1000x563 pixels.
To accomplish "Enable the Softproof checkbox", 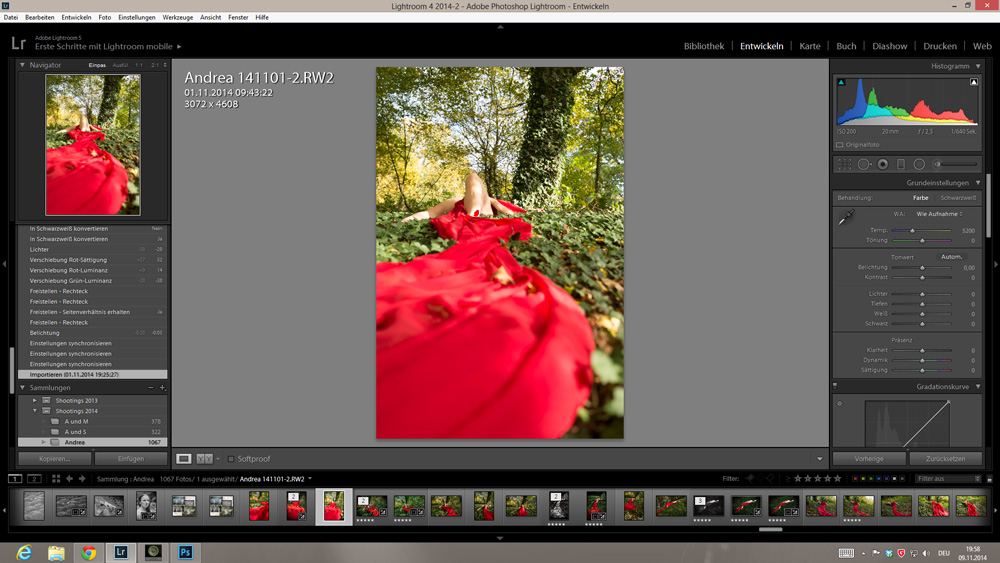I will (231, 459).
